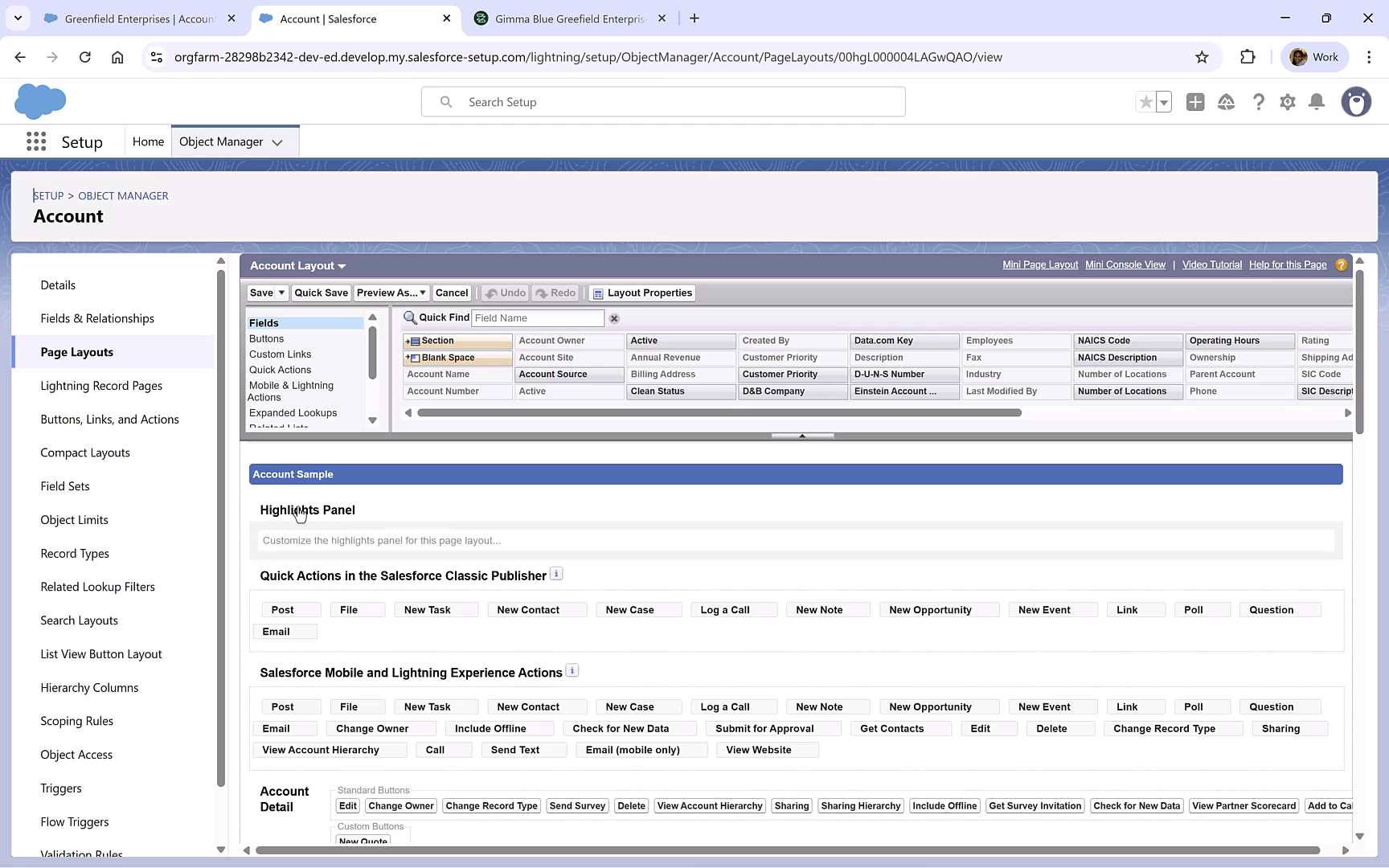Expand the Object Manager dropdown

278,141
